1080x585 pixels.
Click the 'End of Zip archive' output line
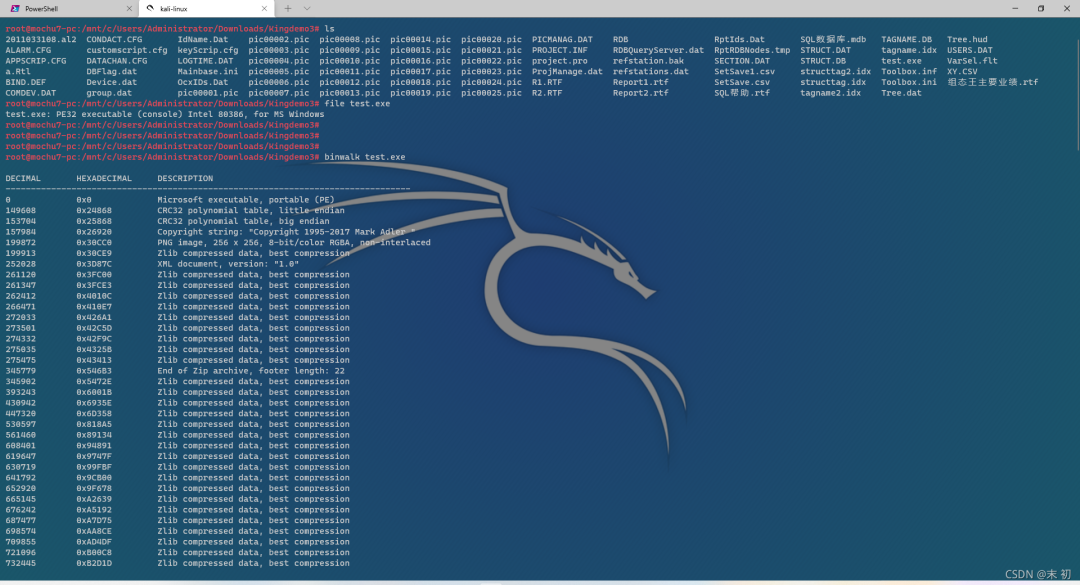253,371
